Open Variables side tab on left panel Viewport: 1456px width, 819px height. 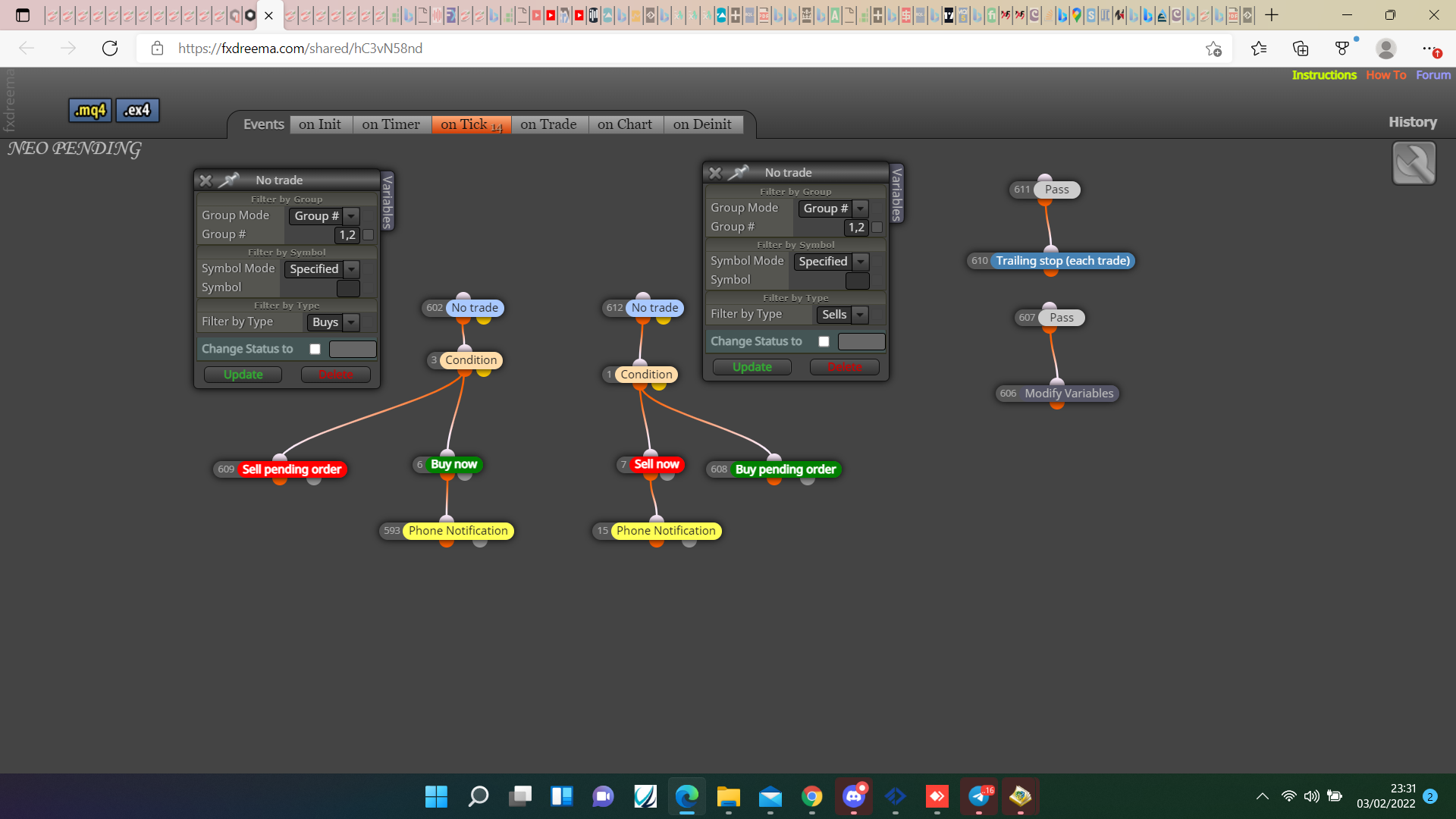click(x=388, y=201)
